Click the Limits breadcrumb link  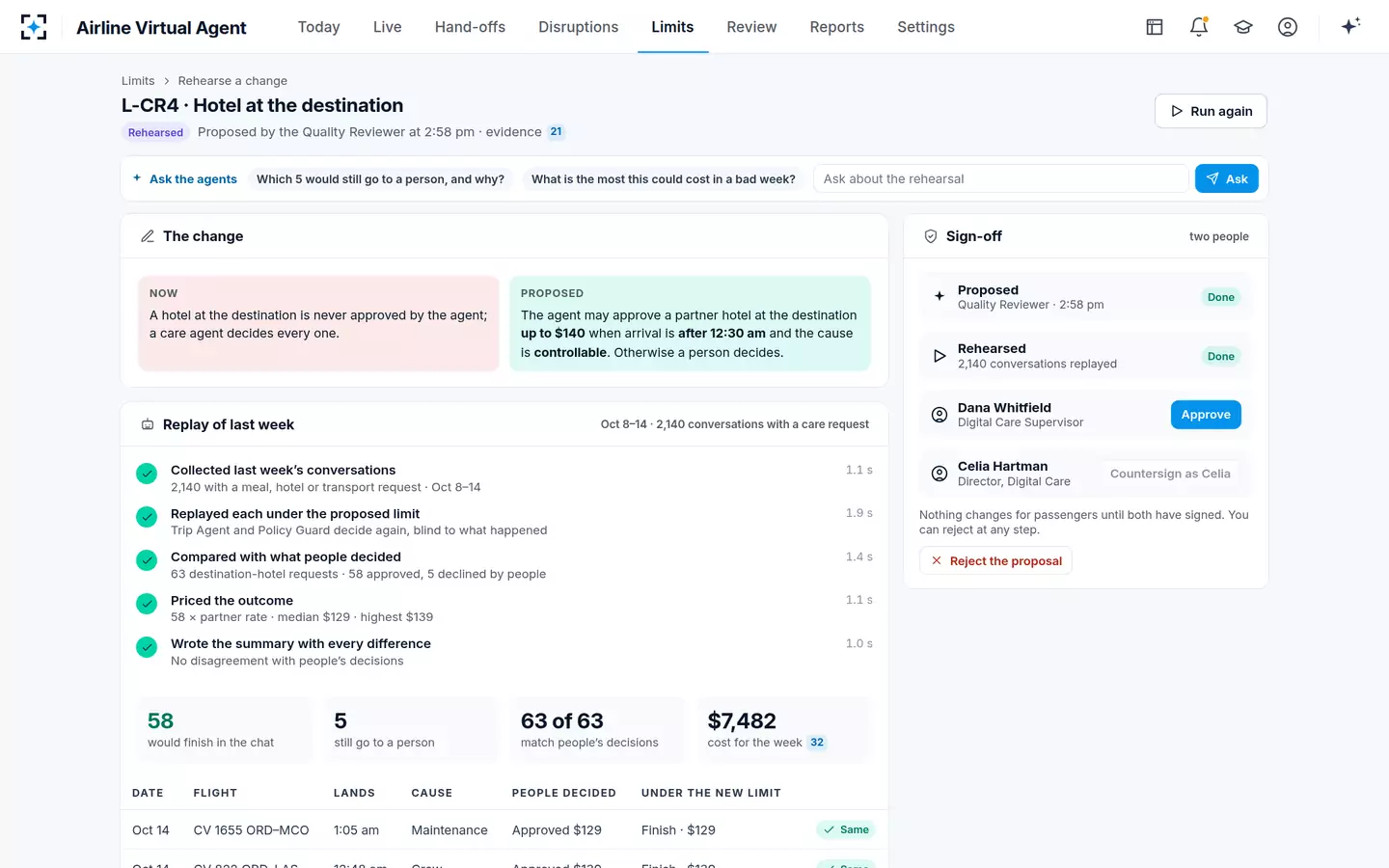click(138, 81)
